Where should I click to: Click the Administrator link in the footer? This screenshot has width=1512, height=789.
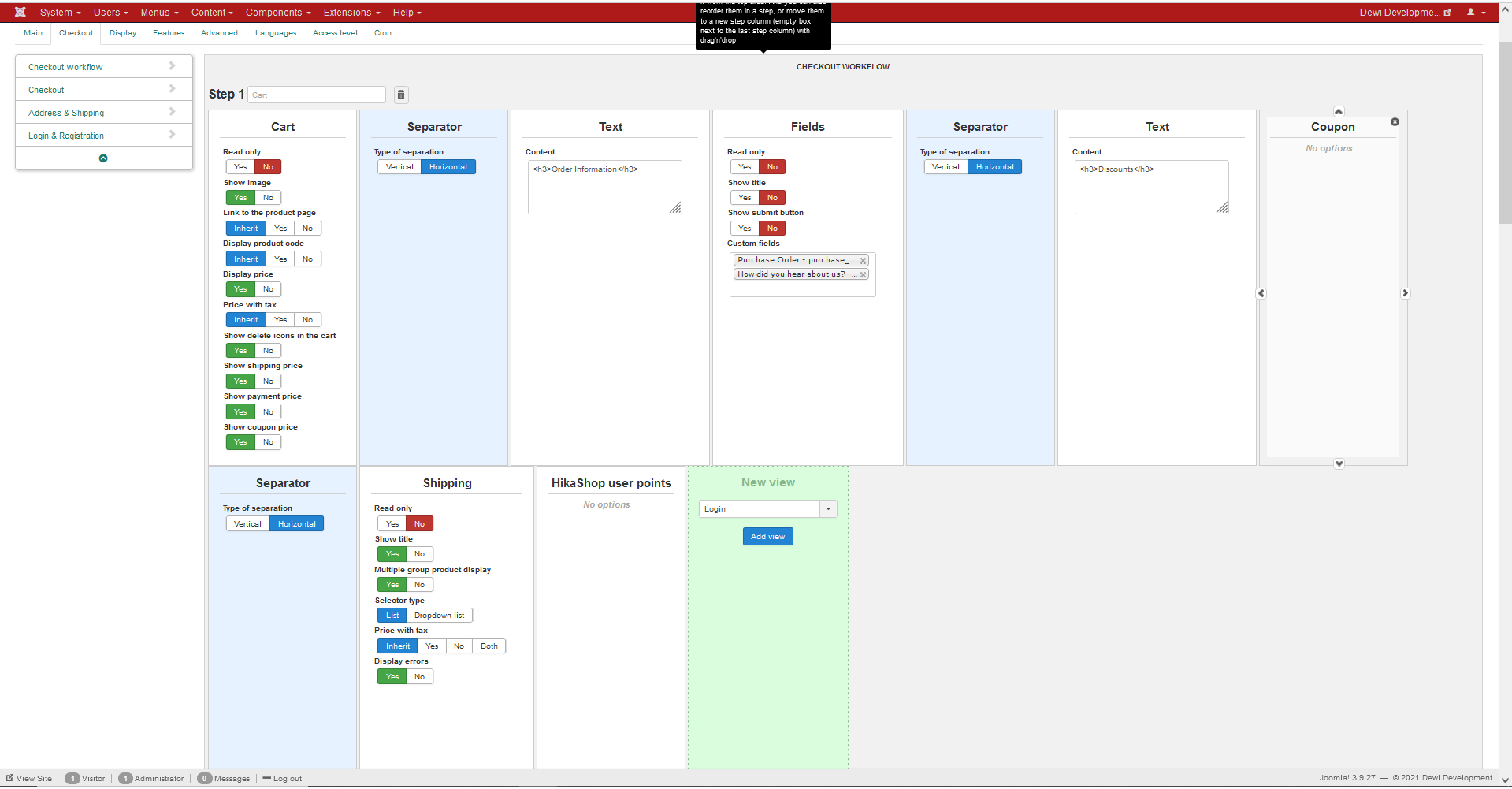pos(159,779)
